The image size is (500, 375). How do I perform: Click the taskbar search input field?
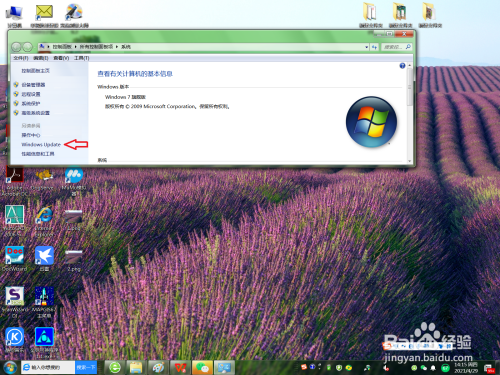(x=48, y=367)
